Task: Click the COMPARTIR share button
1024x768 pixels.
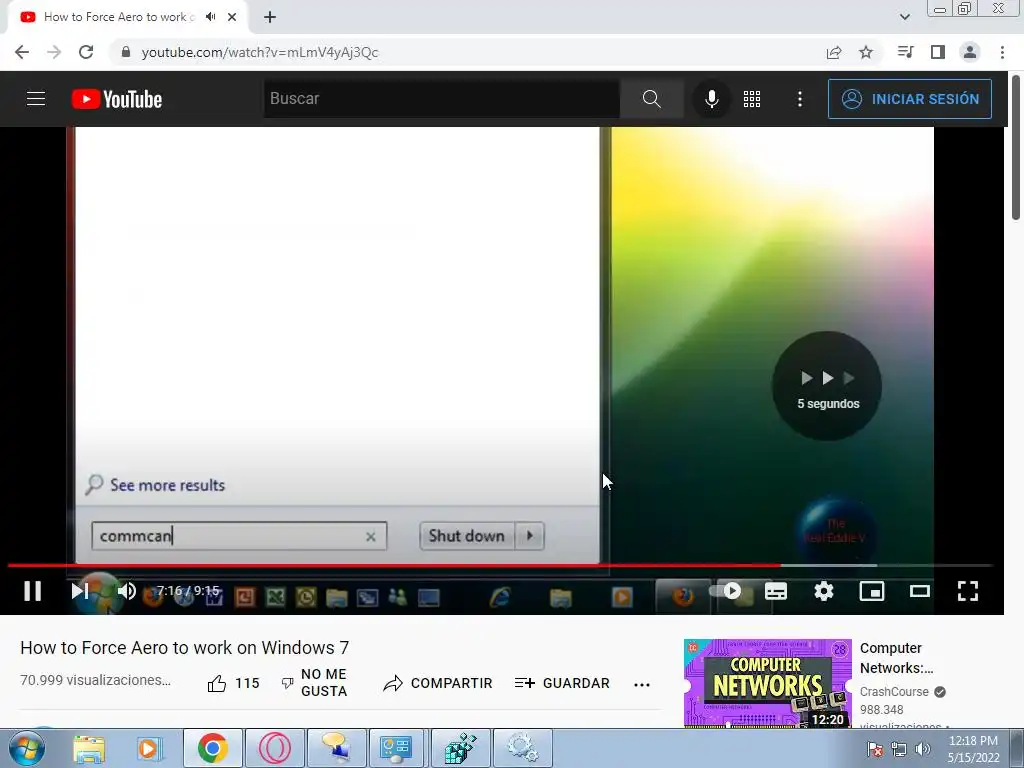Action: click(438, 683)
